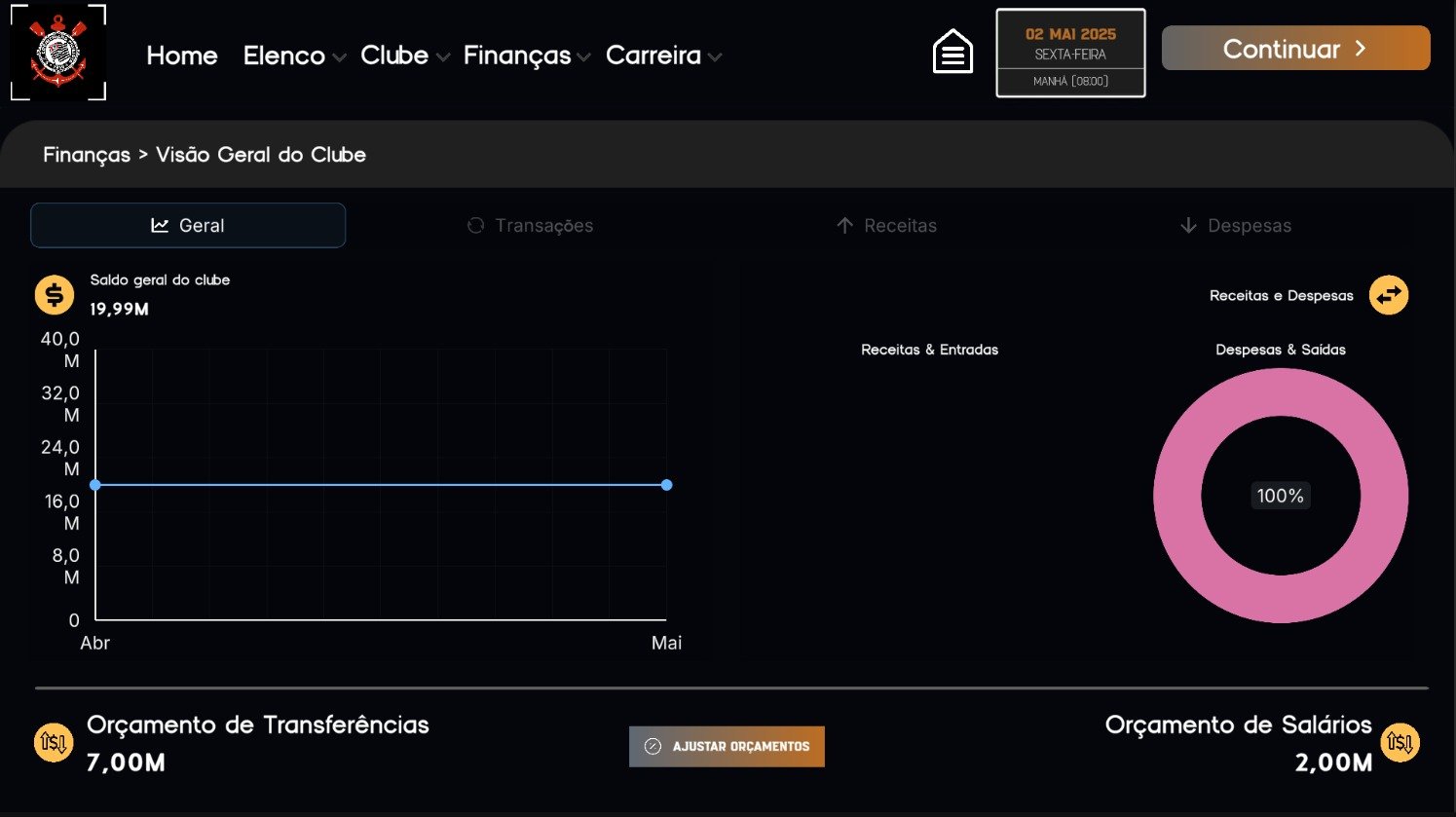
Task: Click the Corinthians club crest logo
Action: [x=57, y=52]
